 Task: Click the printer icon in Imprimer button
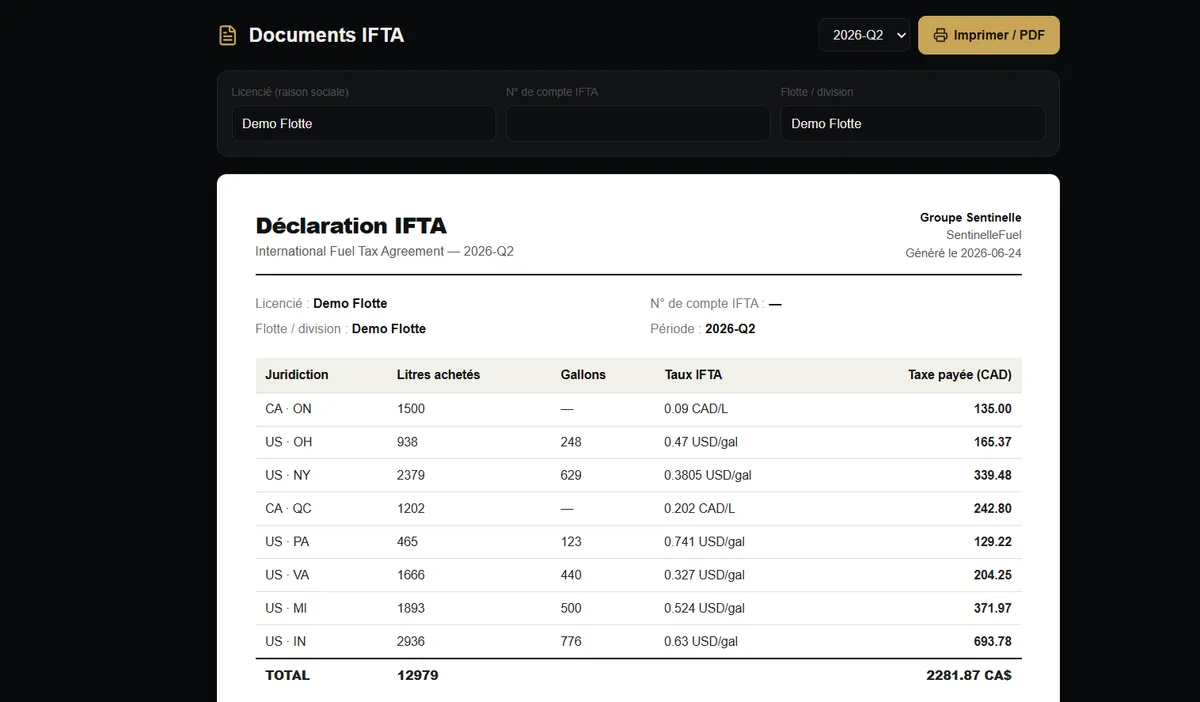coord(940,35)
